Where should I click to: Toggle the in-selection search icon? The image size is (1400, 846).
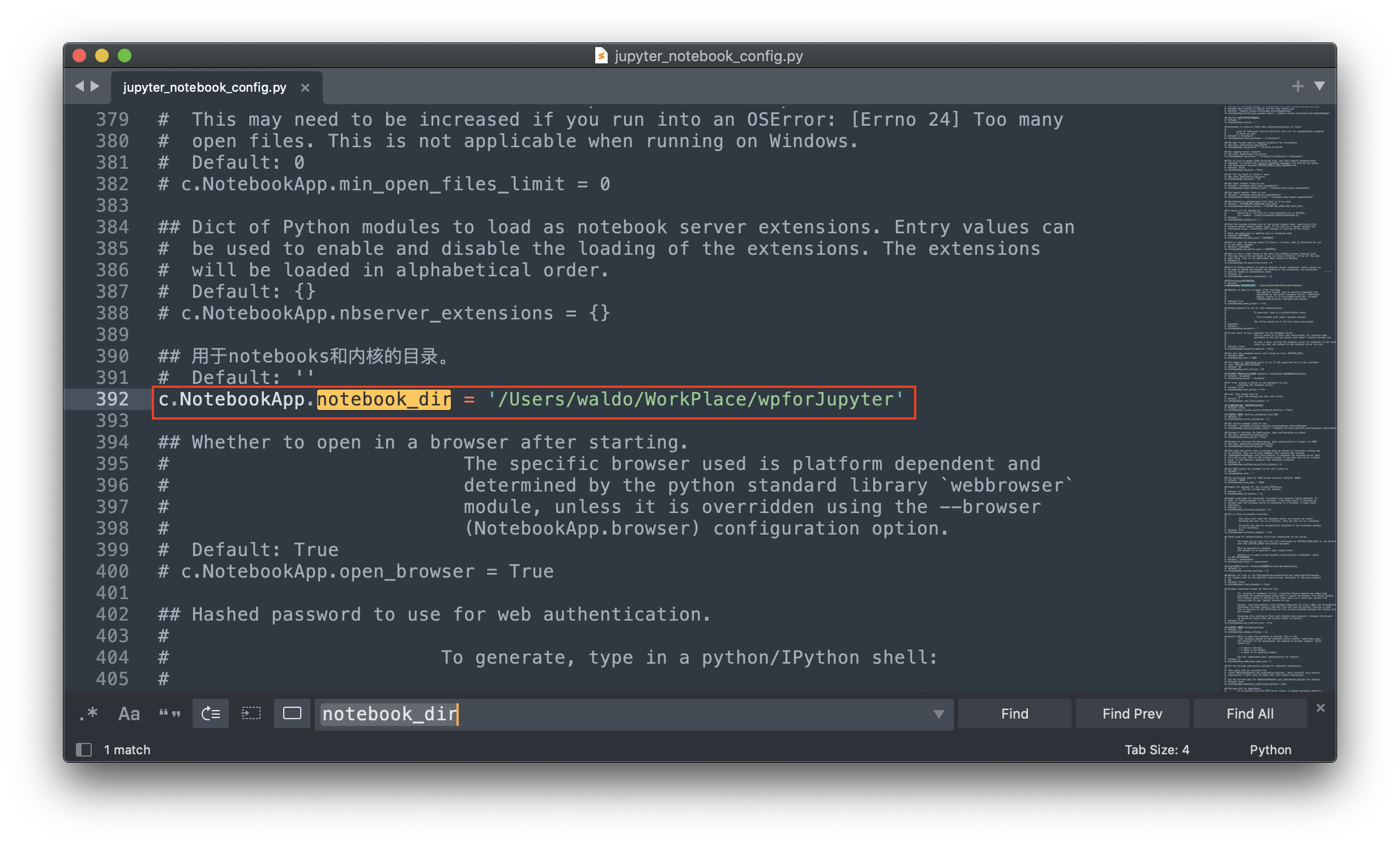point(251,713)
